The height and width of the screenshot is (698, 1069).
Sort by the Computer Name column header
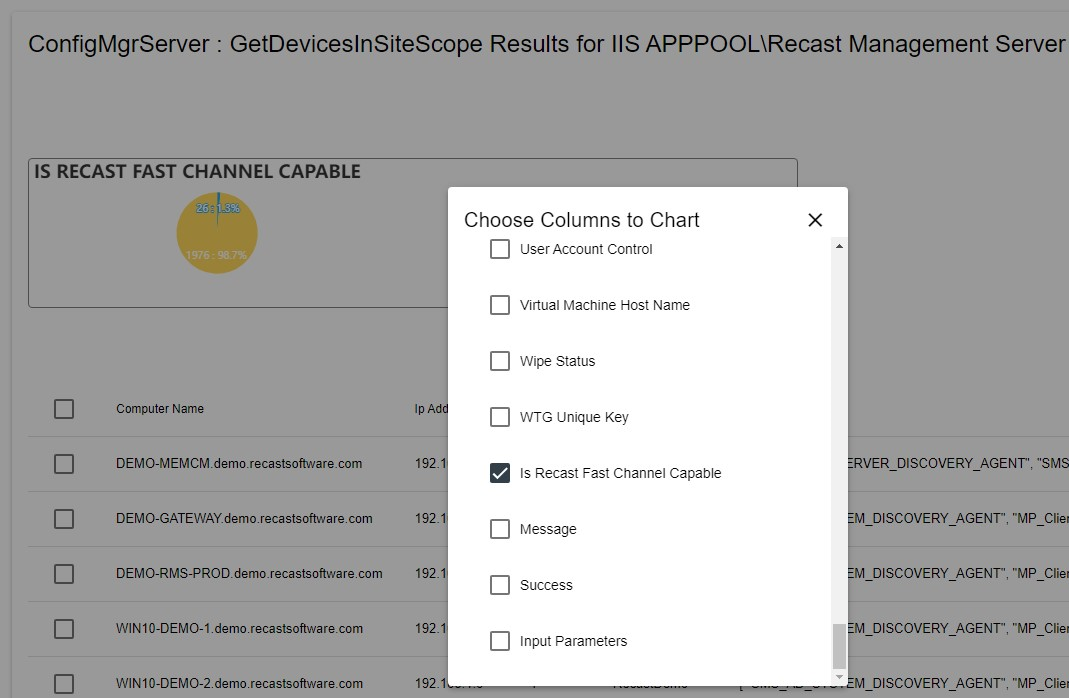160,409
